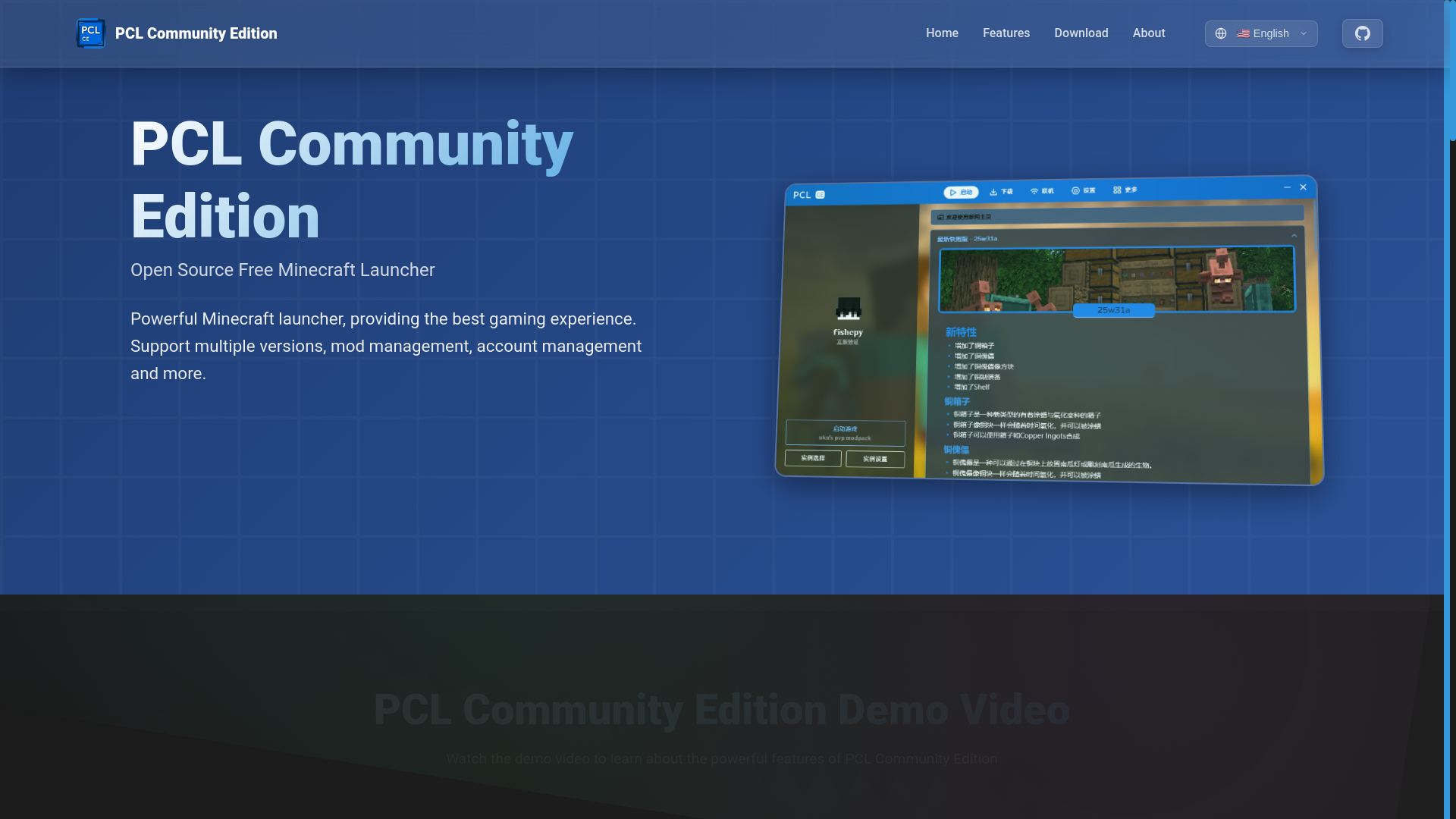Screen dimensions: 1456x819
Task: Open the Features nav item
Action: pos(1006,33)
